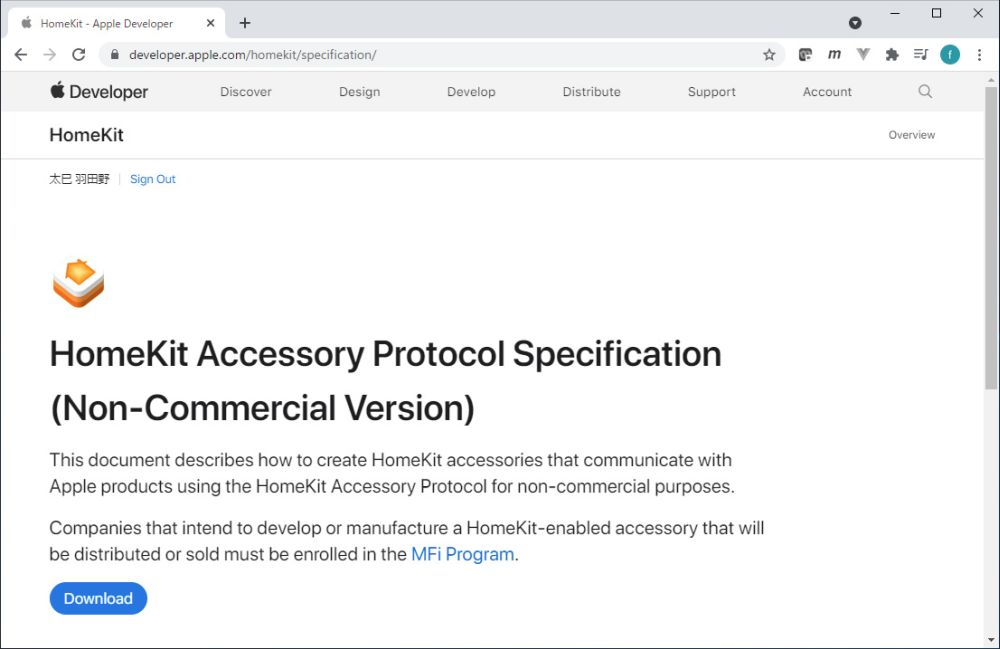Click the Download button
Image resolution: width=1000 pixels, height=649 pixels.
click(x=97, y=598)
